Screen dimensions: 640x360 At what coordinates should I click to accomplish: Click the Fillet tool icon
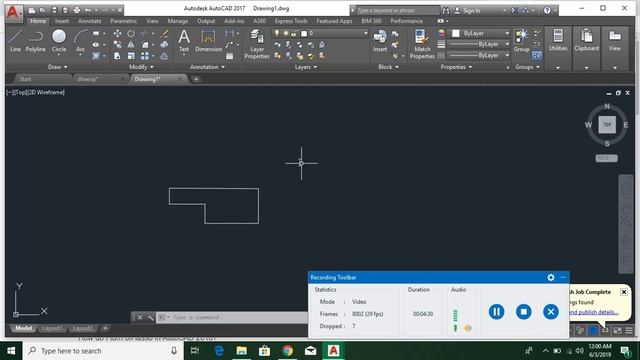[145, 44]
